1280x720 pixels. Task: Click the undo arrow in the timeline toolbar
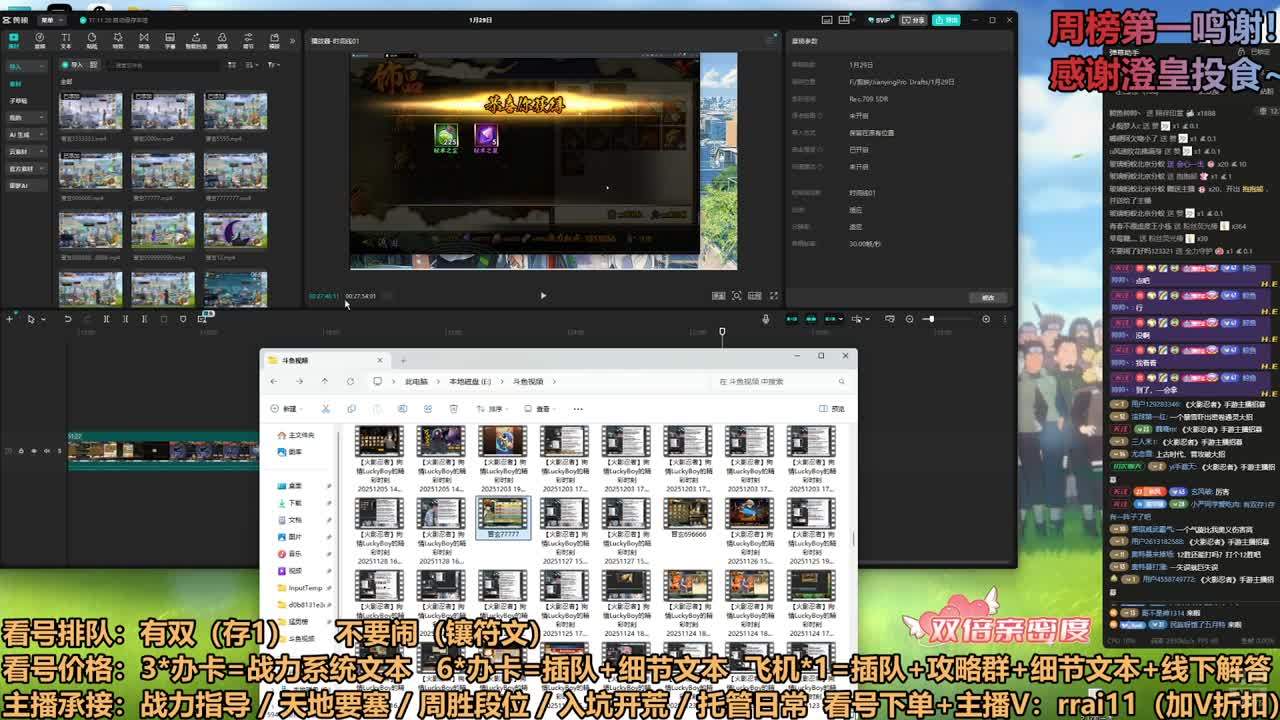pos(68,319)
